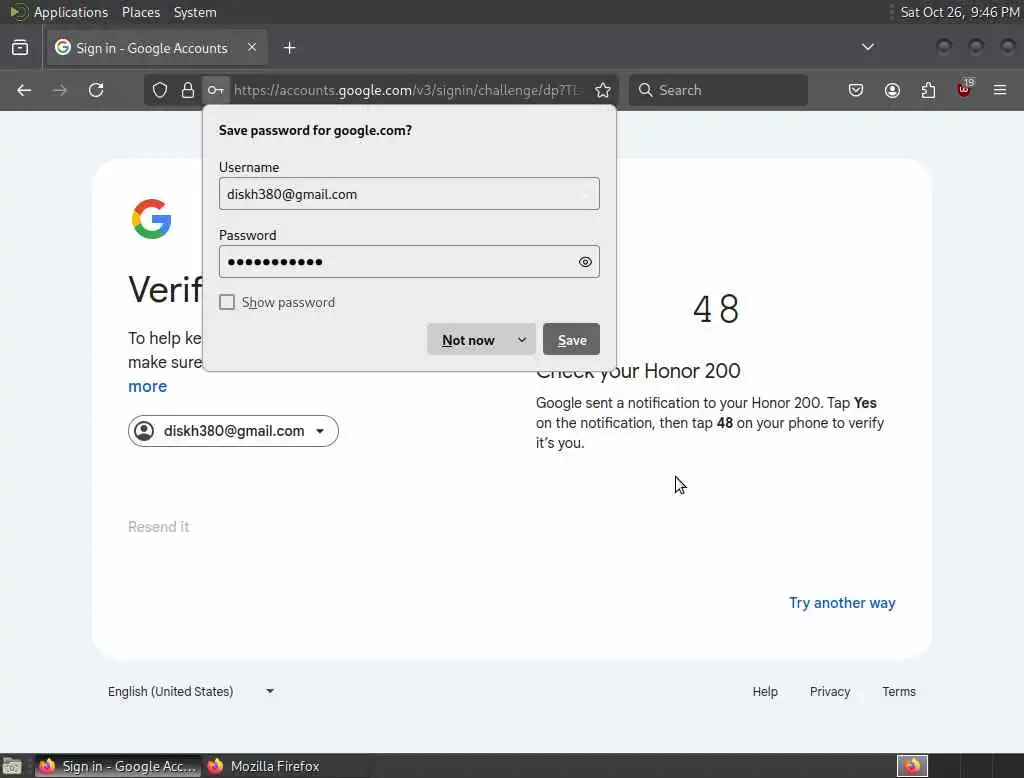Click the date and time clock
The width and height of the screenshot is (1024, 778).
tap(959, 12)
